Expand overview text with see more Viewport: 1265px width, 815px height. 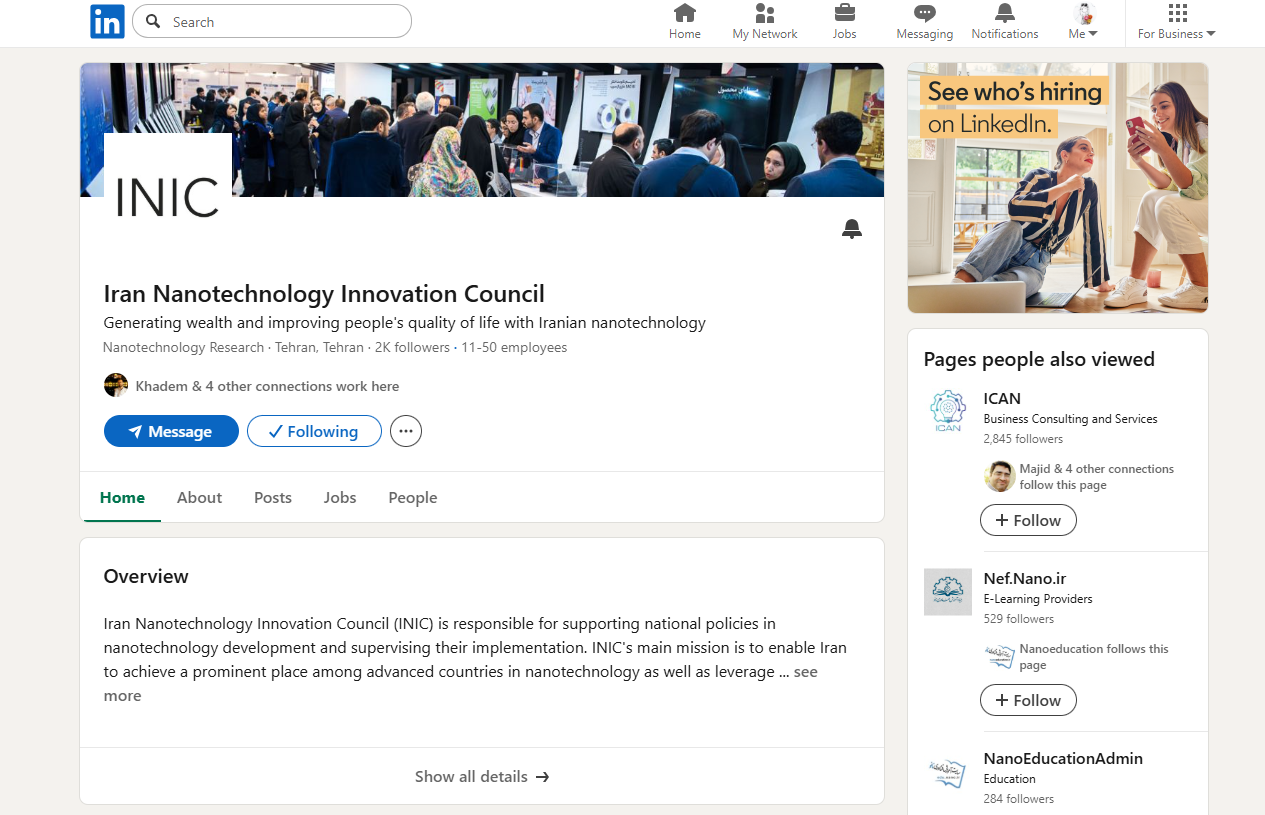806,672
